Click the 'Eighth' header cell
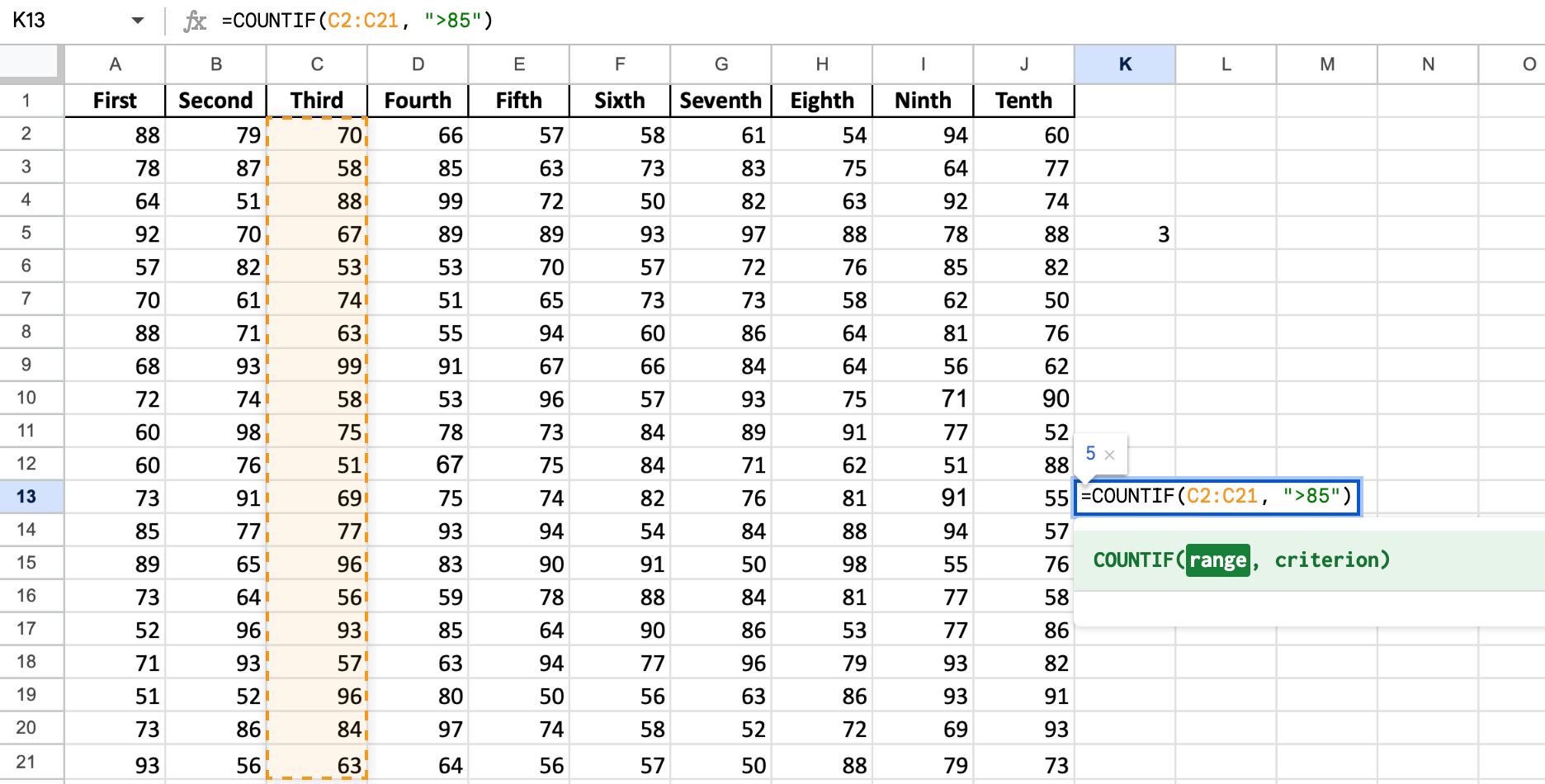The height and width of the screenshot is (784, 1545). pos(822,101)
